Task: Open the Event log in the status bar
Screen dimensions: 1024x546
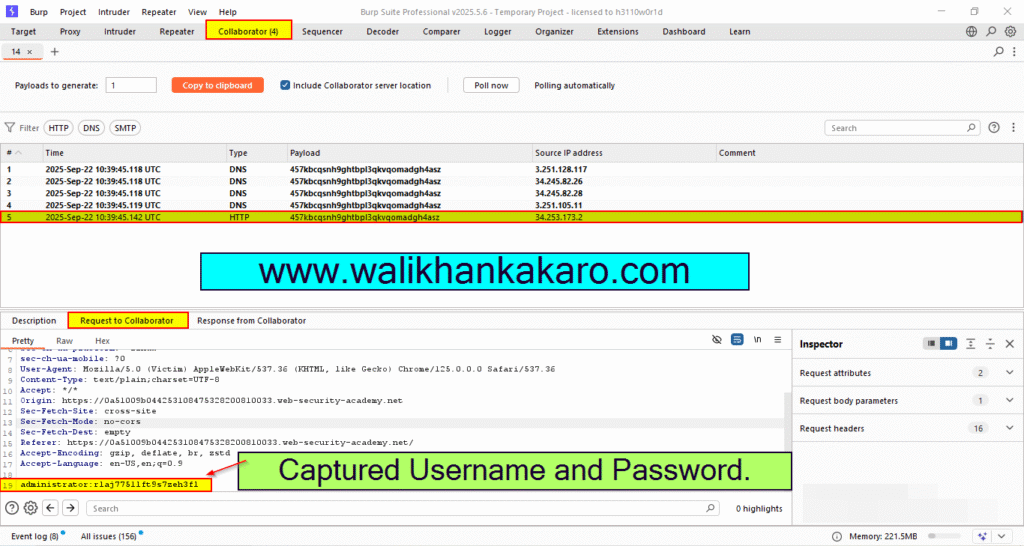Action: [x=35, y=536]
